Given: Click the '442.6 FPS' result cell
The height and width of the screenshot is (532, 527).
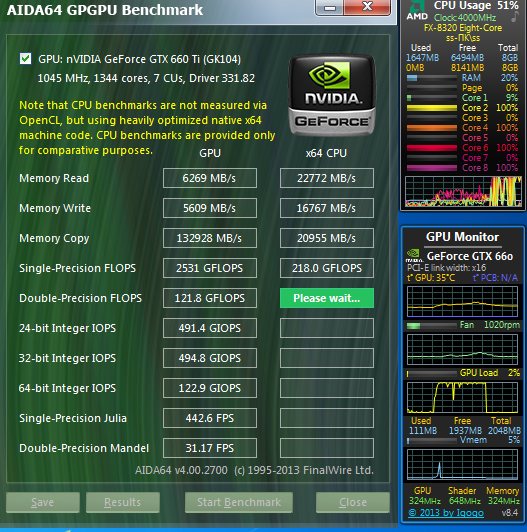Looking at the screenshot, I should (210, 418).
